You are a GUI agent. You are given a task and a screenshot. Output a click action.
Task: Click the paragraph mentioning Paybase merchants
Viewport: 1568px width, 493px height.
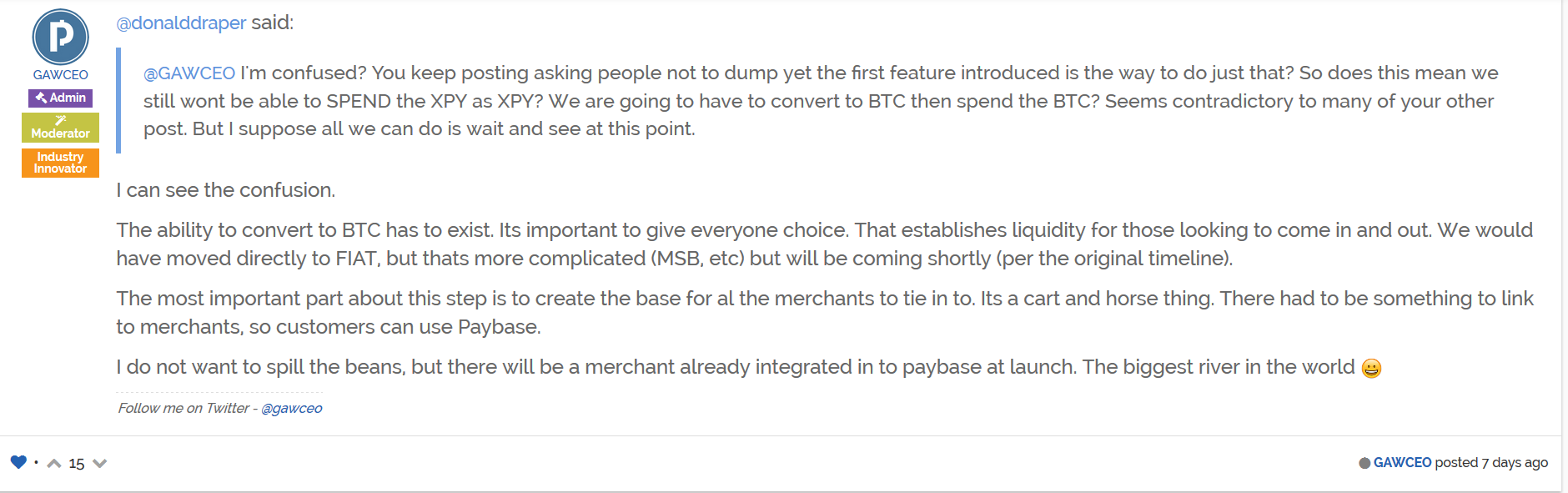(825, 312)
